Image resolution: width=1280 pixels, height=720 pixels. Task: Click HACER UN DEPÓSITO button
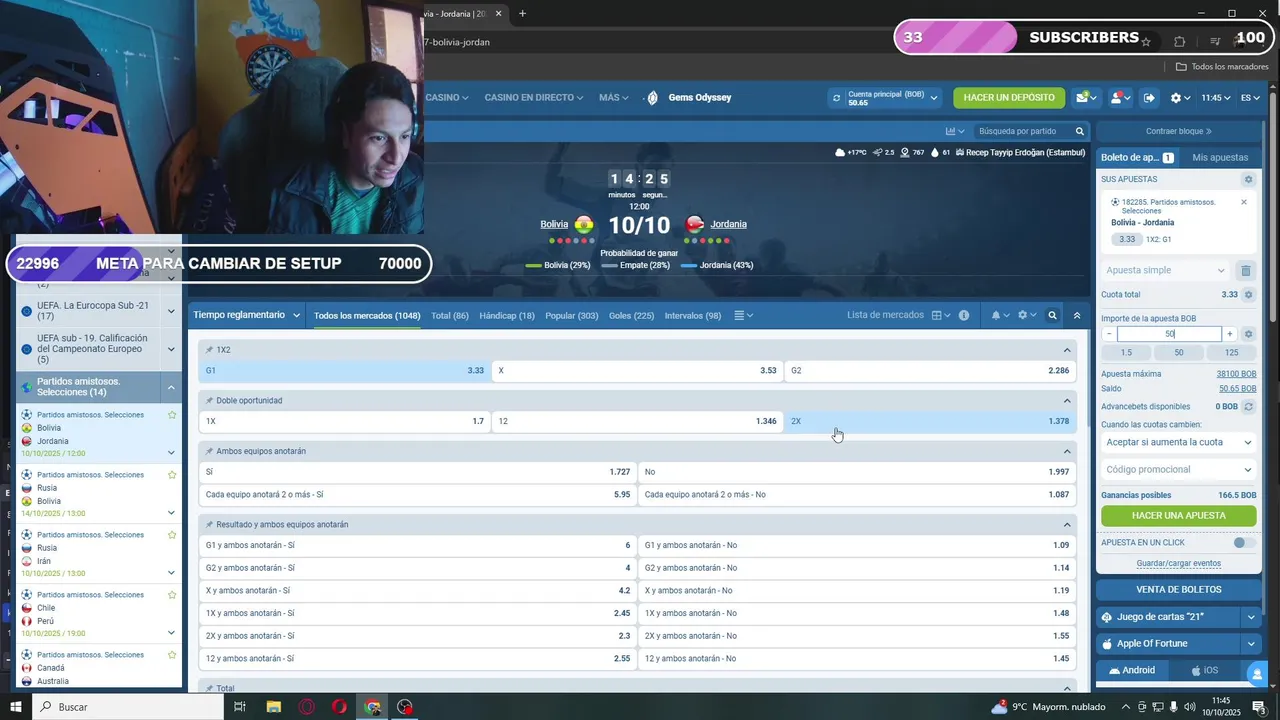click(1009, 98)
